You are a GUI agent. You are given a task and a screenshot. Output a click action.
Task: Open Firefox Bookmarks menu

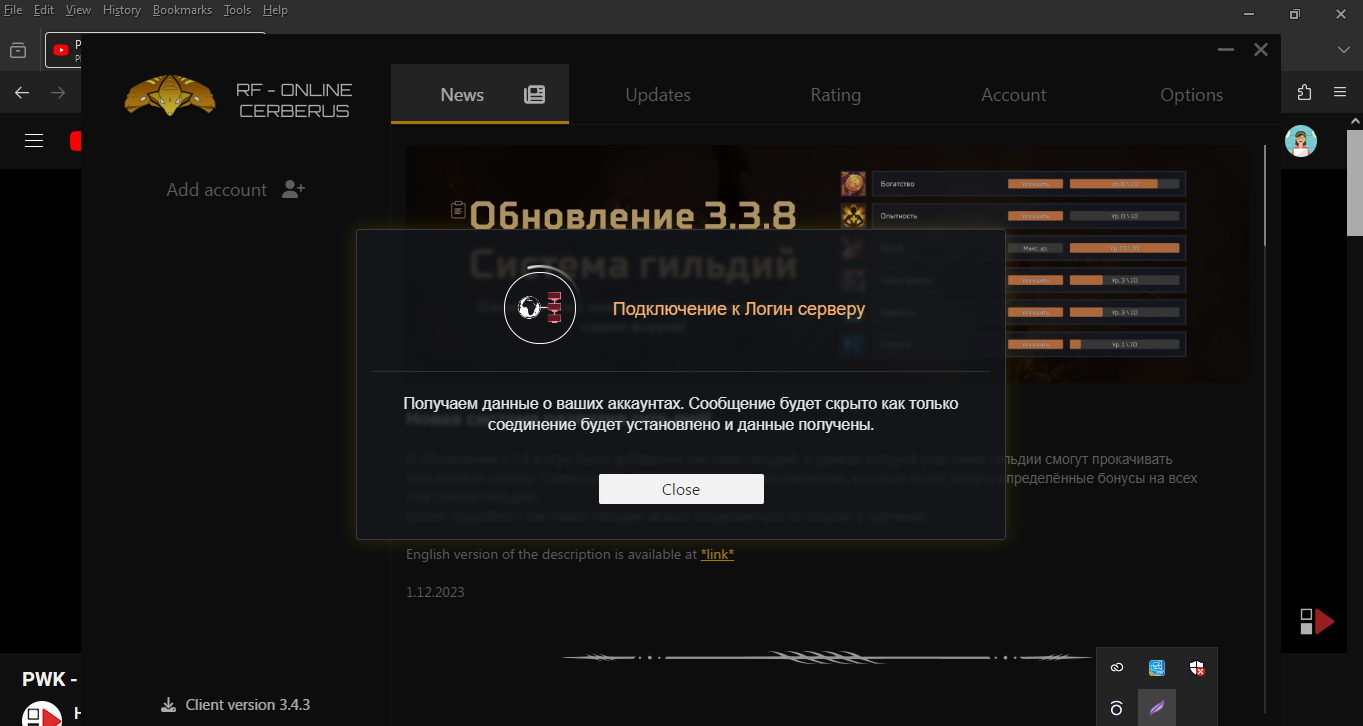pyautogui.click(x=182, y=10)
